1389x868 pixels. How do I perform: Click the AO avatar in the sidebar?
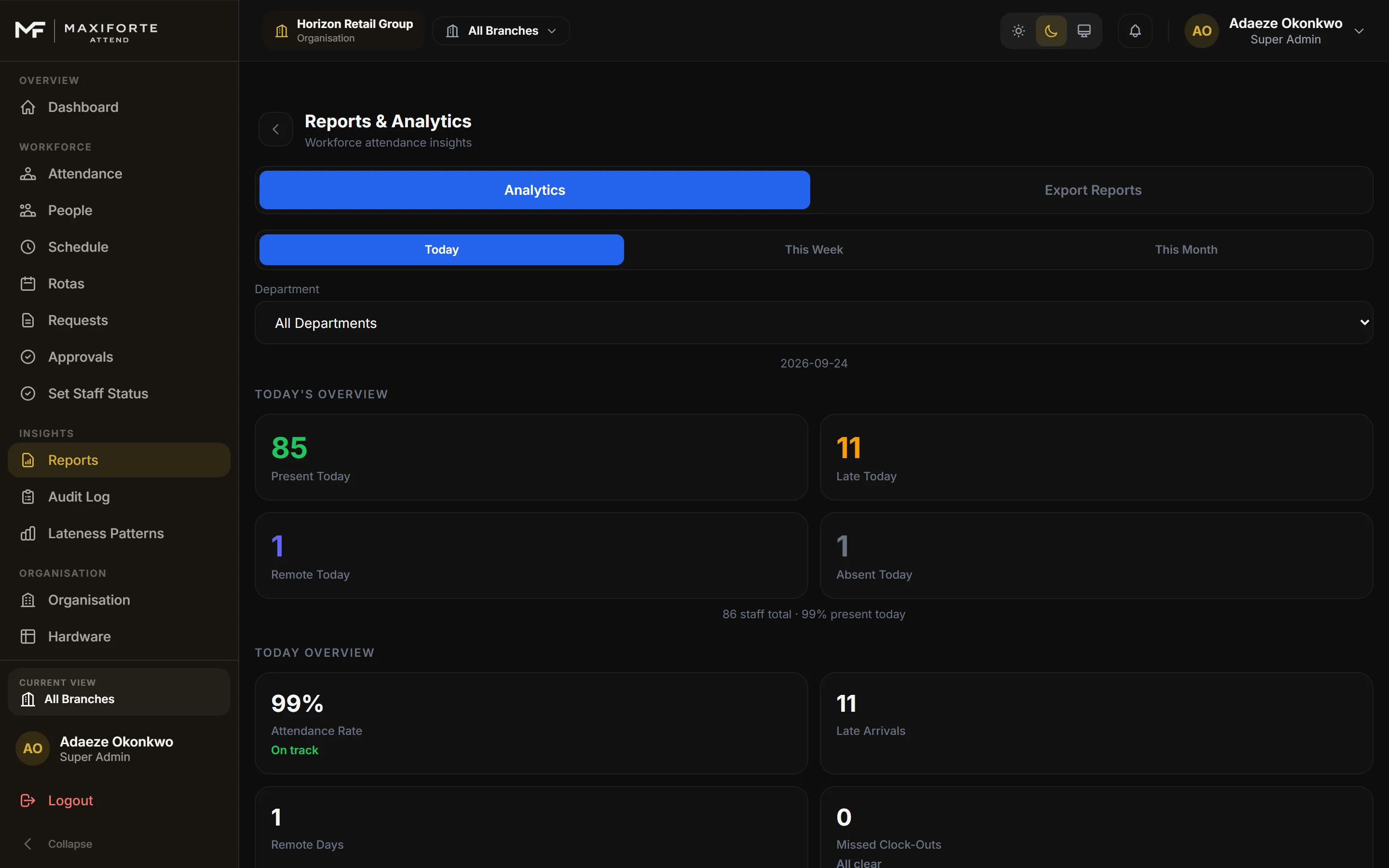[33, 748]
